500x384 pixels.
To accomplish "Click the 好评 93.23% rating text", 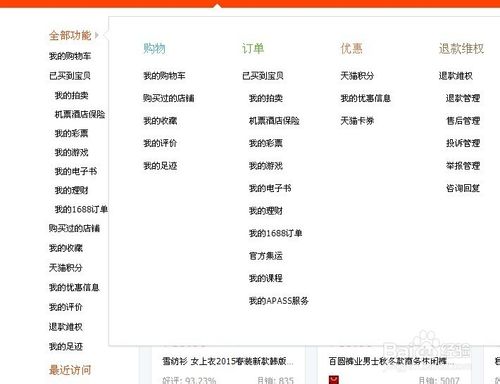I will (189, 380).
